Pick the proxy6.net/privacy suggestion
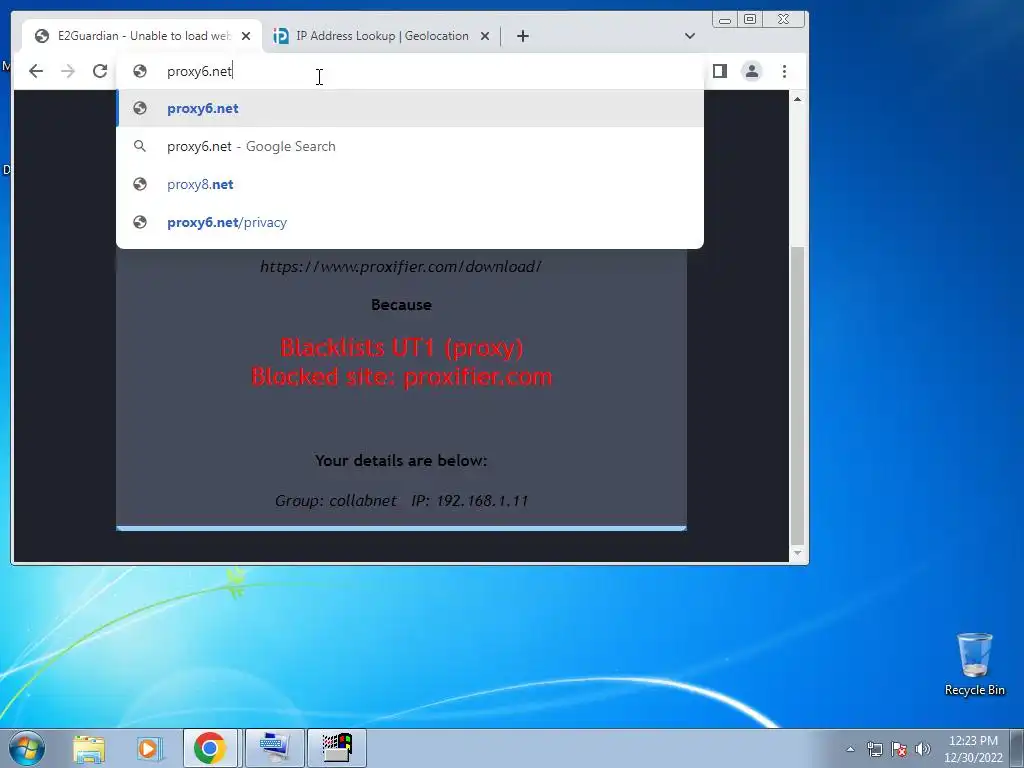The width and height of the screenshot is (1024, 768). [x=409, y=222]
